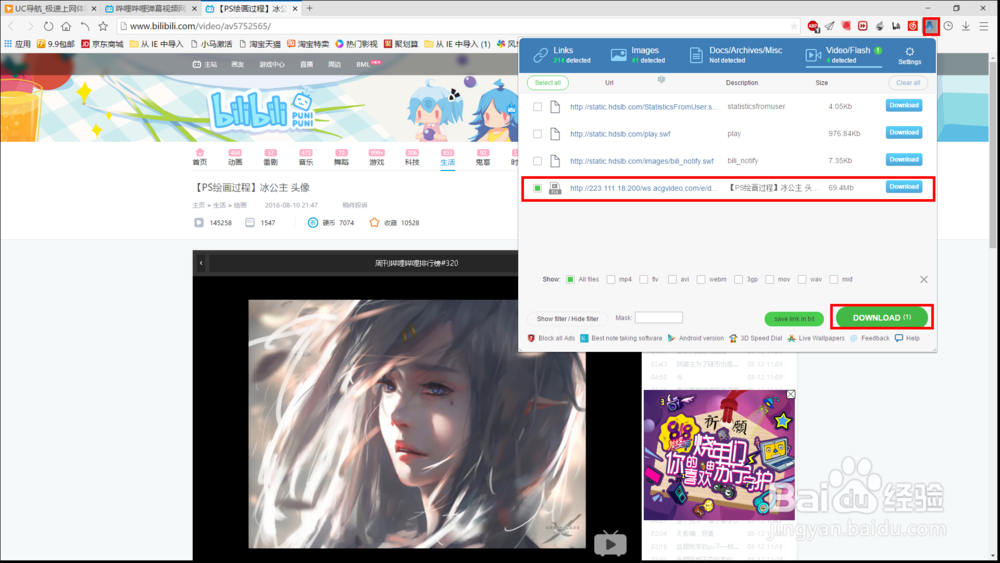Switch to the 哔哩哔哩弹幕视频网 browser tab
Image resolution: width=1000 pixels, height=563 pixels.
pos(152,8)
